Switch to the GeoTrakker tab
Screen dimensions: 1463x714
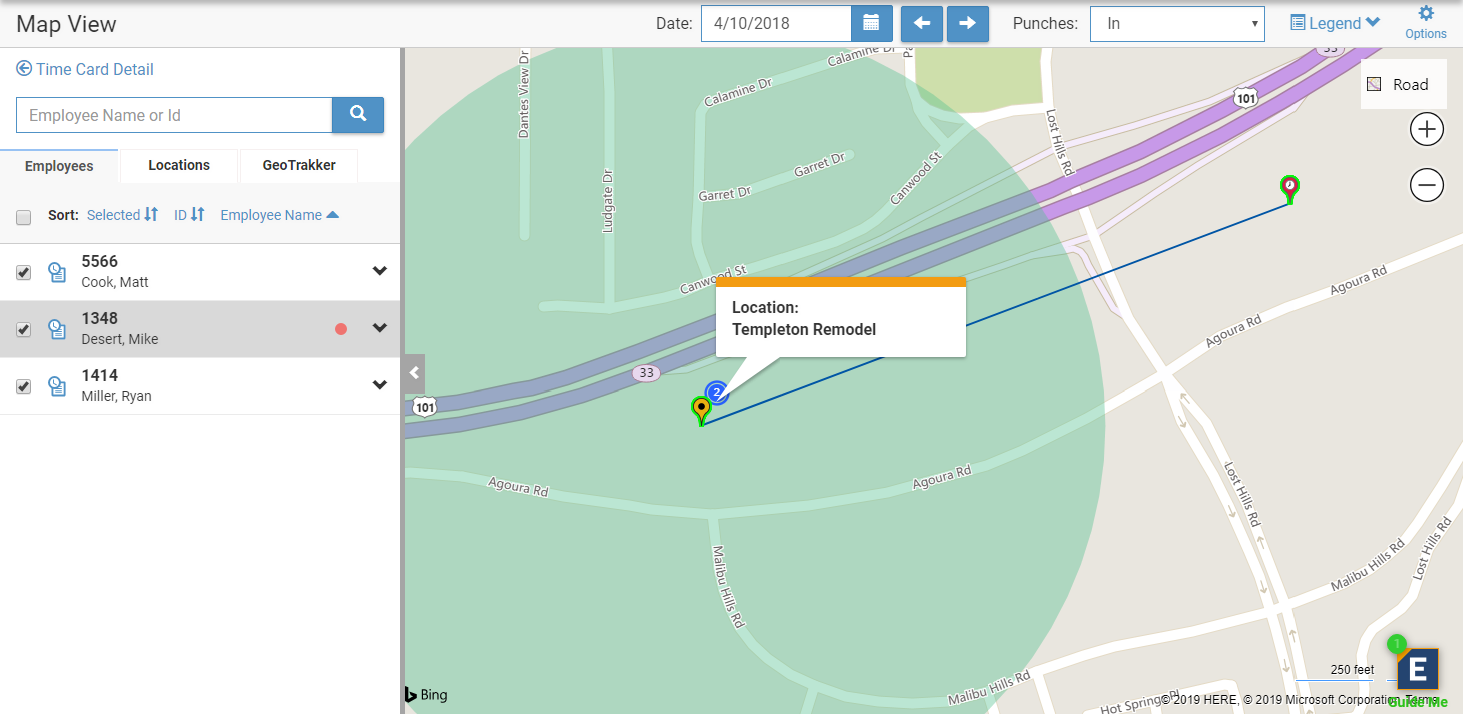(x=299, y=166)
